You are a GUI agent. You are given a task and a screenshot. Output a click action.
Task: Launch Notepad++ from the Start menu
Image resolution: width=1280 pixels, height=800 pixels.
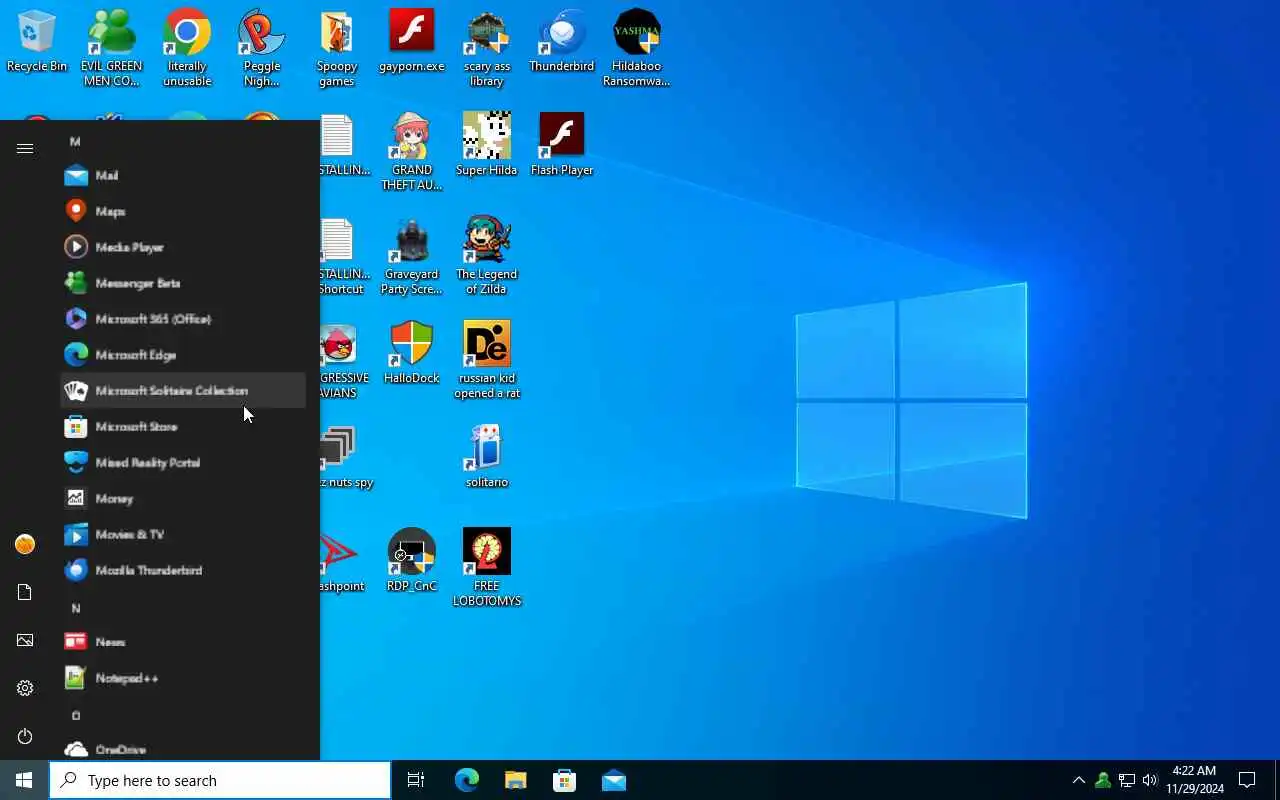point(184,678)
